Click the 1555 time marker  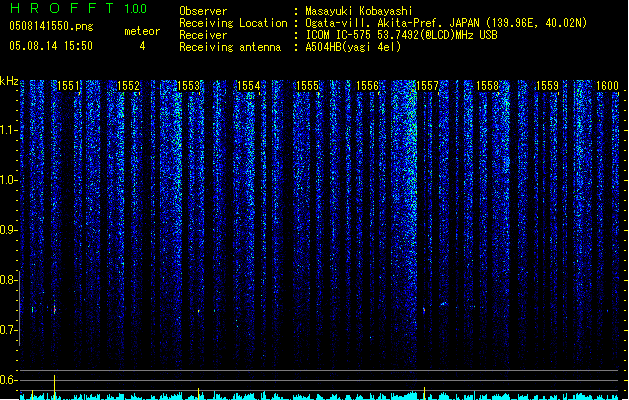pos(307,86)
